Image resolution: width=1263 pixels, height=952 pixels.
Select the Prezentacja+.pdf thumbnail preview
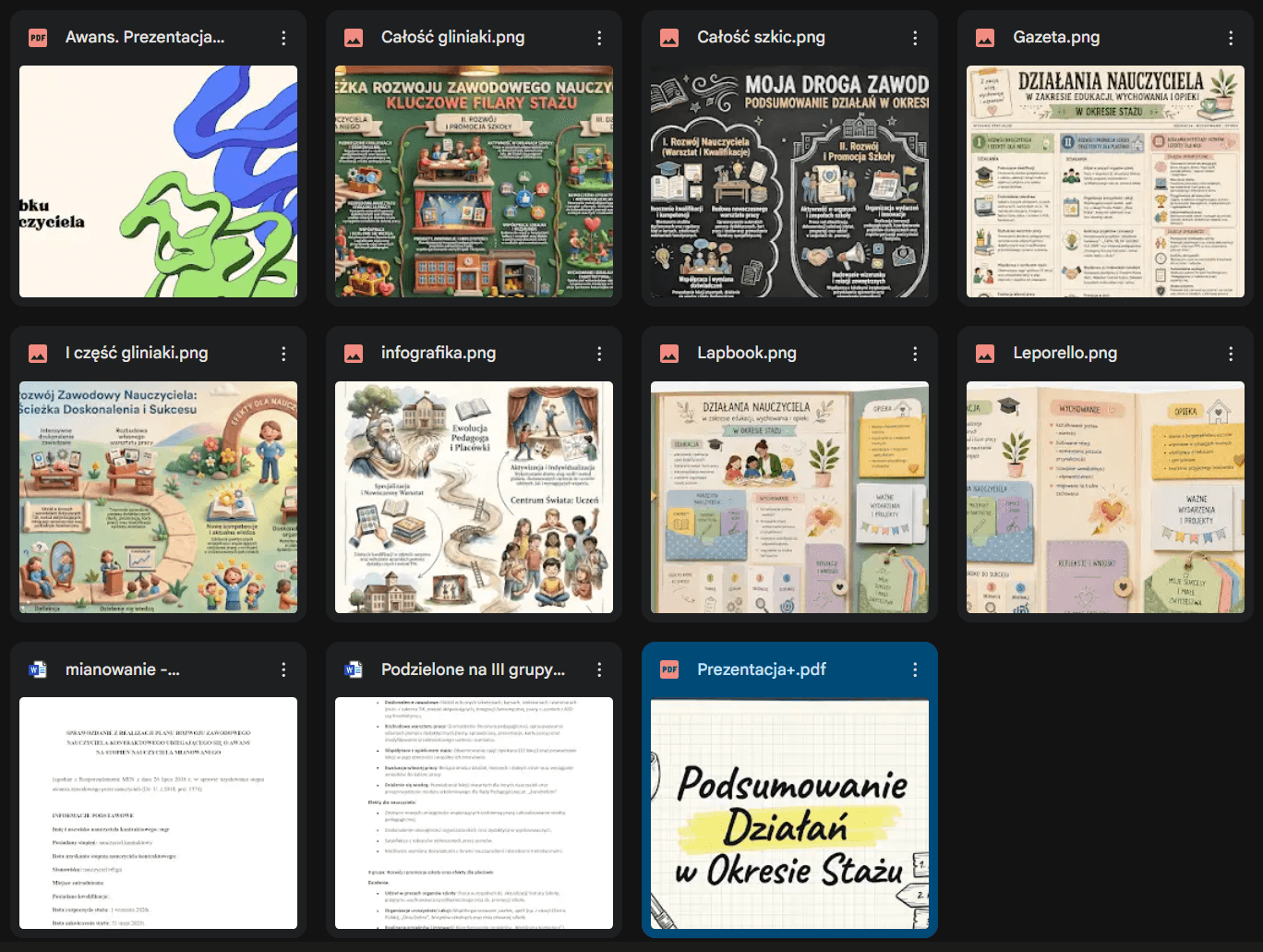pos(789,813)
